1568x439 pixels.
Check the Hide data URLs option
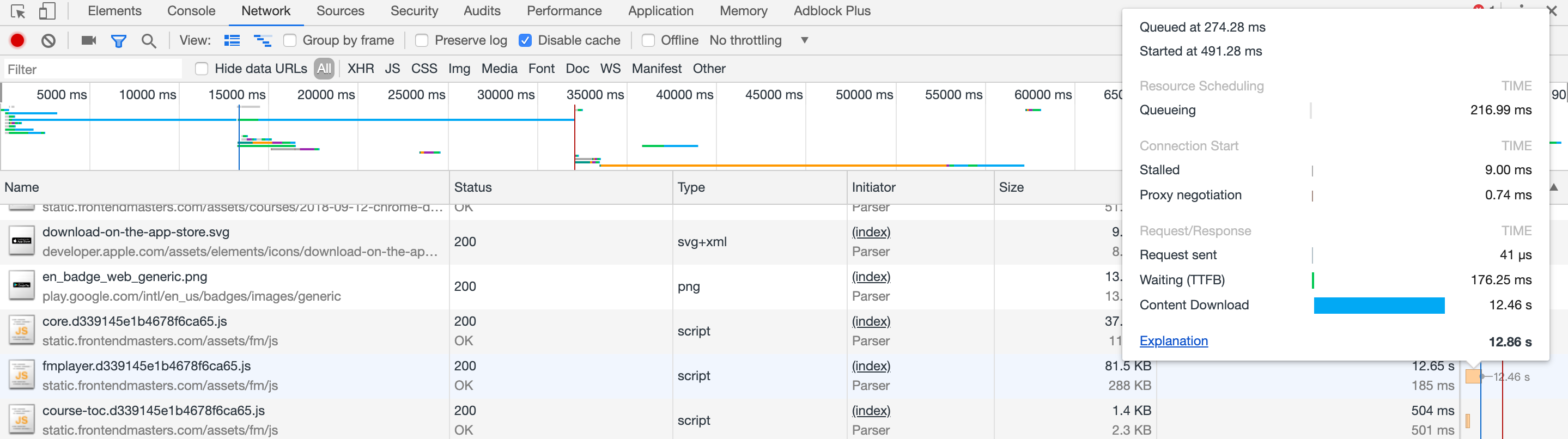(x=202, y=69)
